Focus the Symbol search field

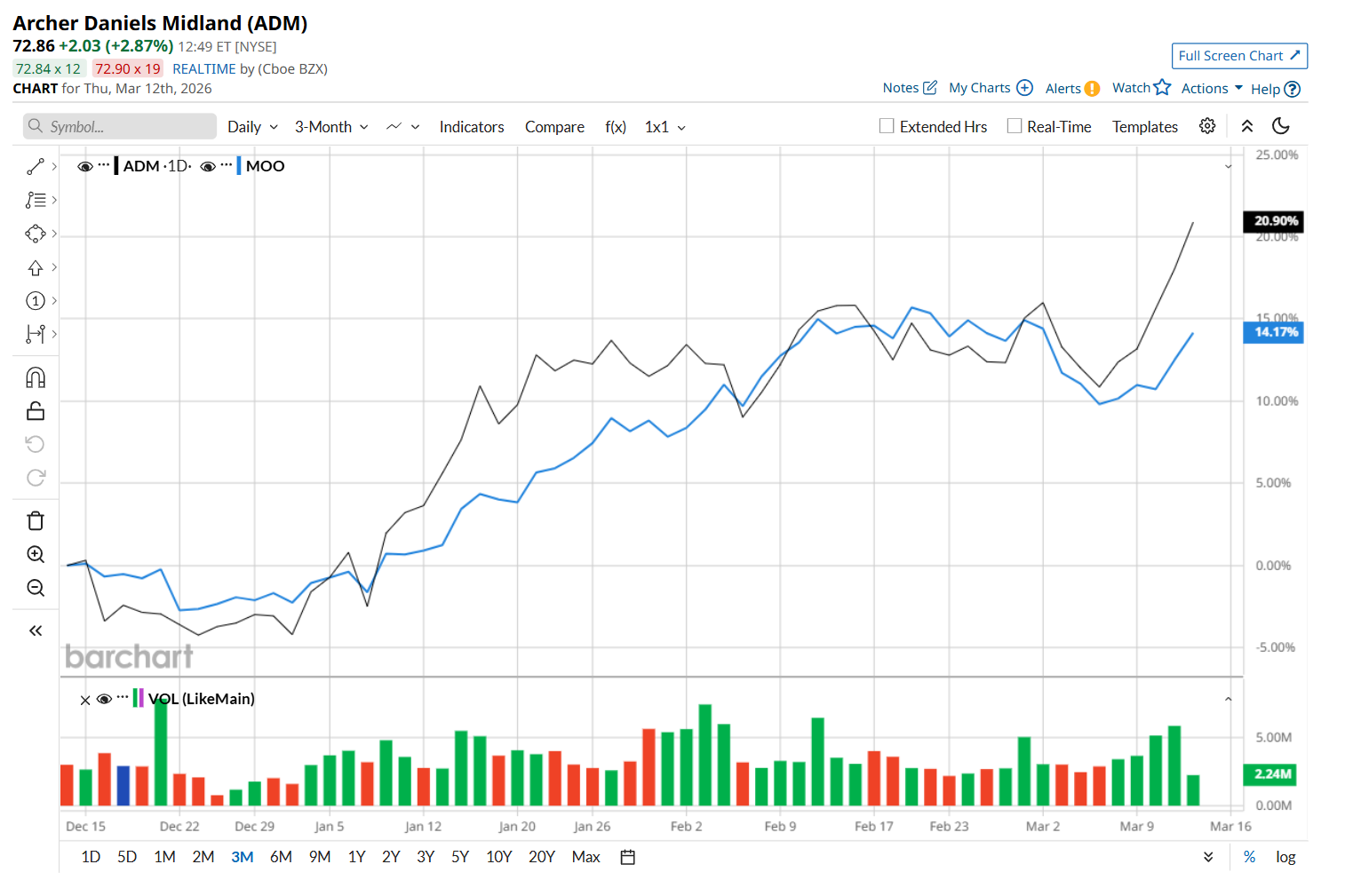(120, 126)
